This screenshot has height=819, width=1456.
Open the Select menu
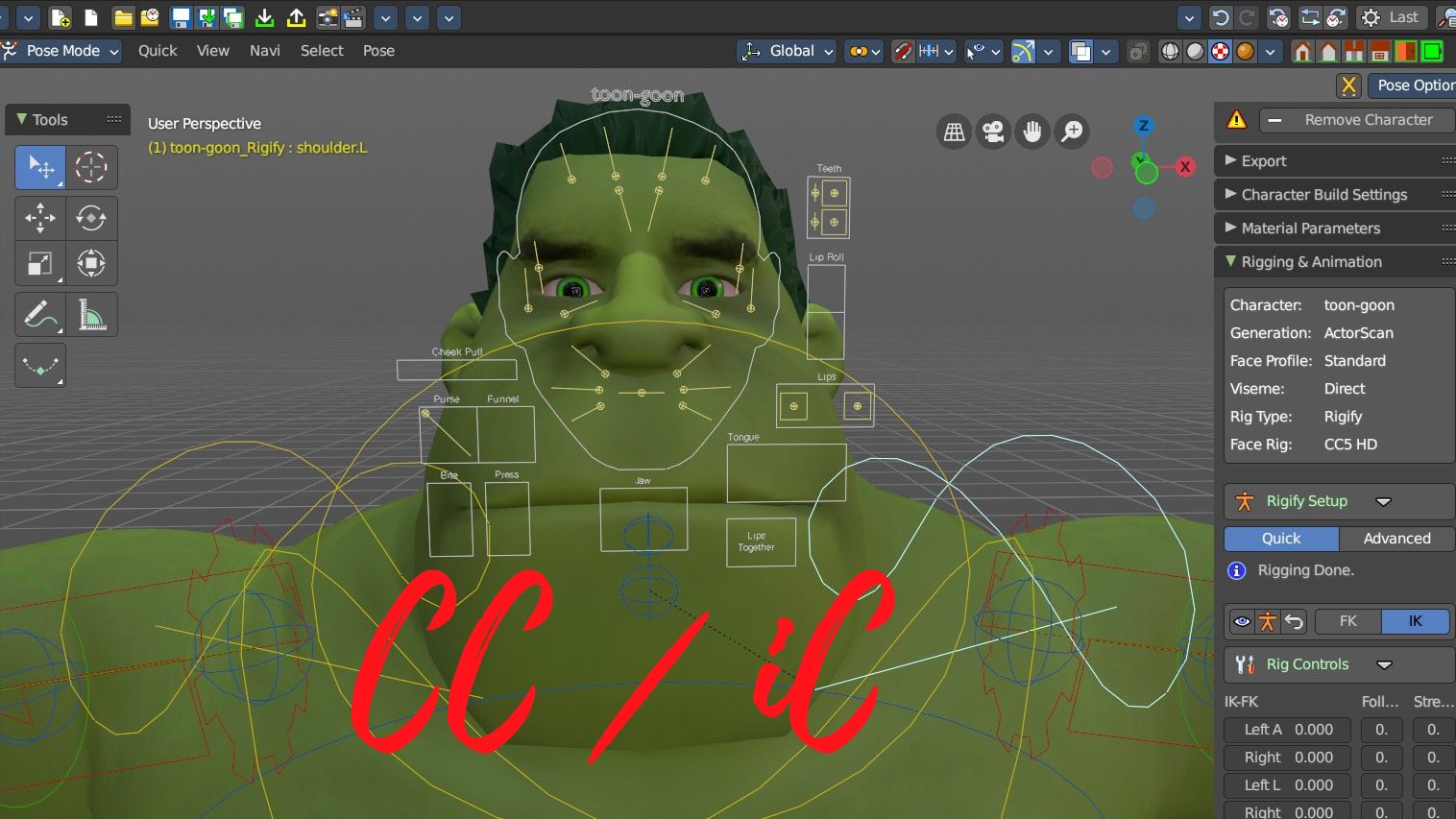[322, 51]
